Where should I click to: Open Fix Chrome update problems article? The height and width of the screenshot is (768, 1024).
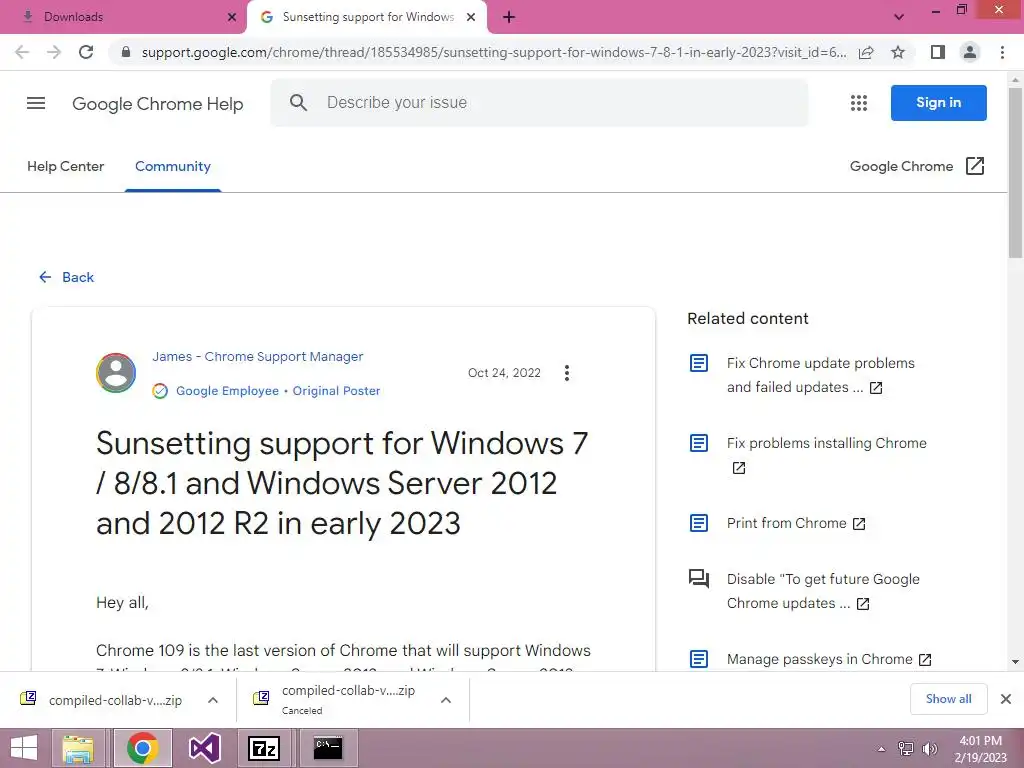820,375
